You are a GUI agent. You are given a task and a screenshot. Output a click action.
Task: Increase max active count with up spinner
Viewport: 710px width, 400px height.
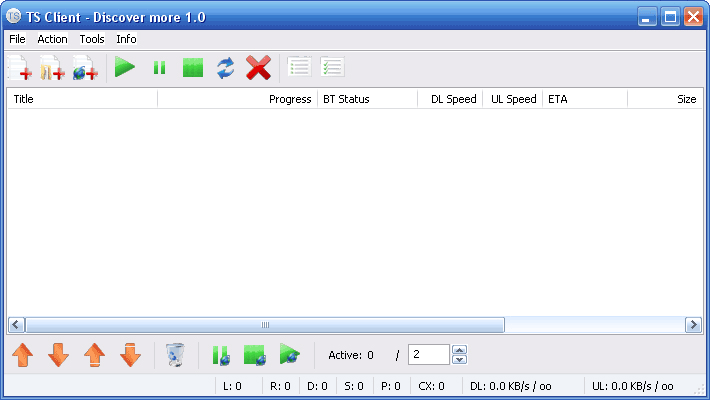pos(460,350)
